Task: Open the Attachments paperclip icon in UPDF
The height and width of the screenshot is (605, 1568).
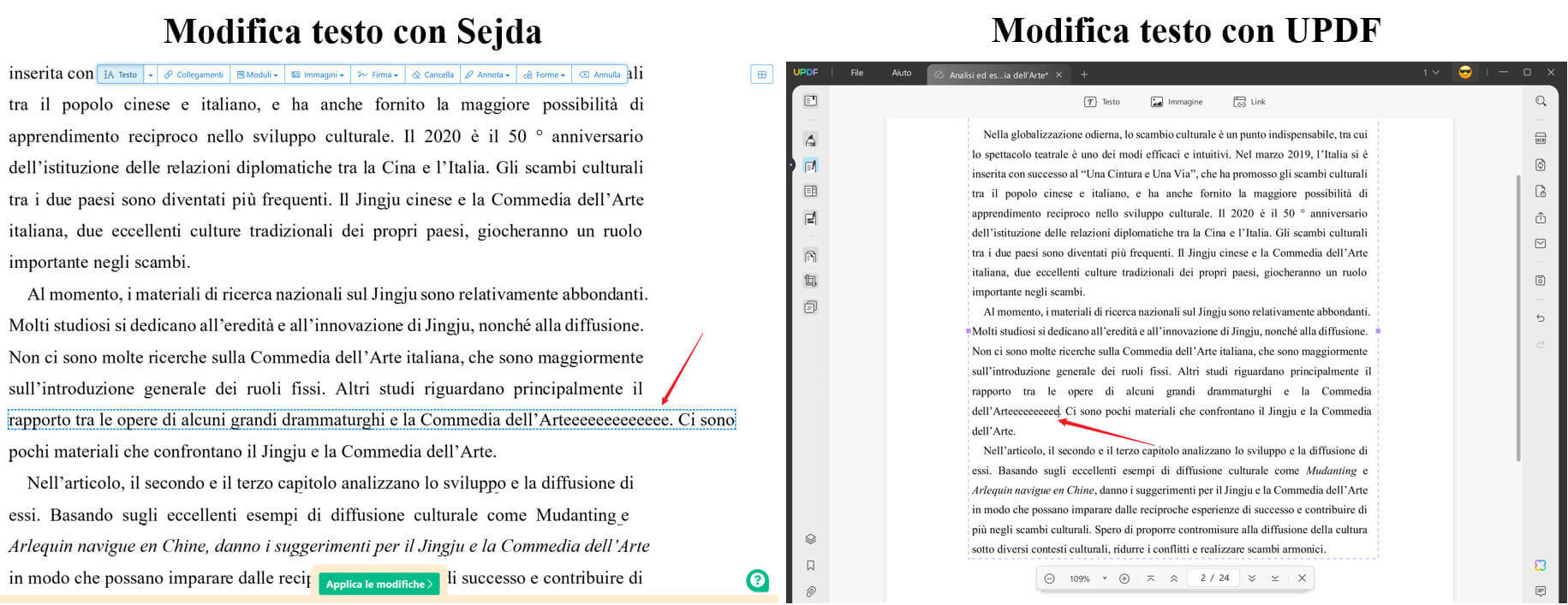Action: click(810, 591)
